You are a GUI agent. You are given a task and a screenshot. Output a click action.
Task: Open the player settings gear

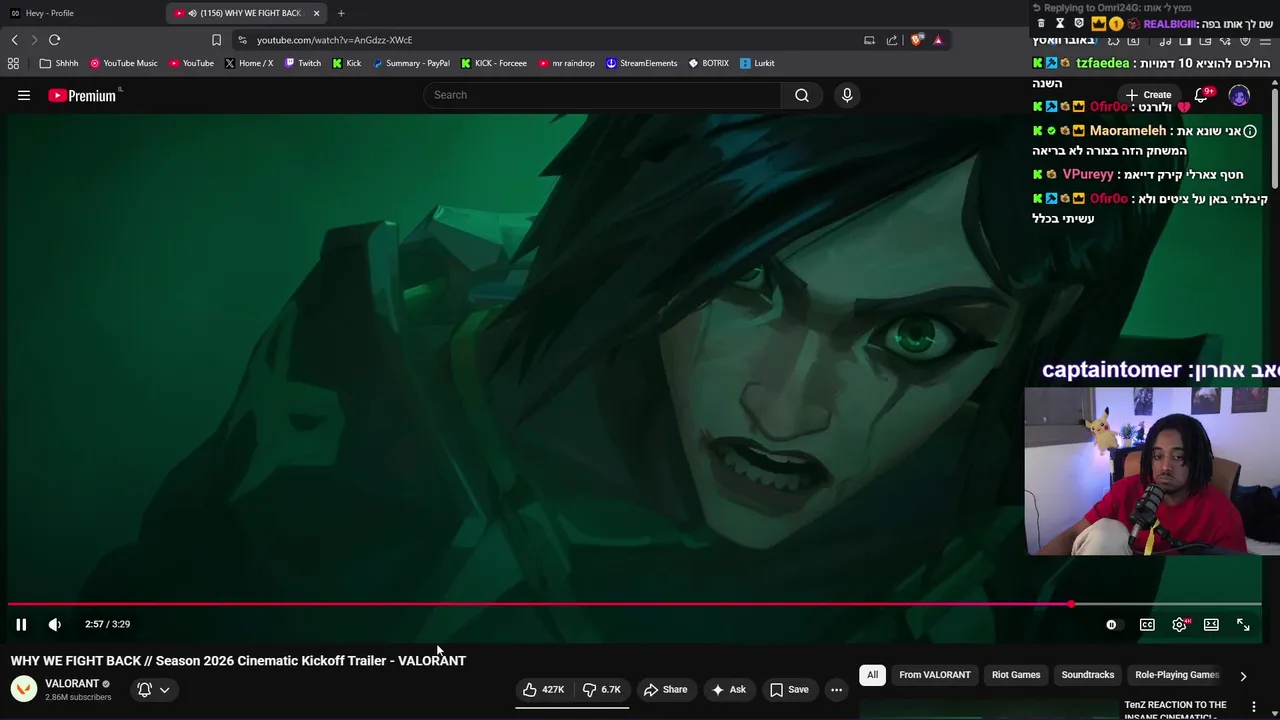point(1180,625)
